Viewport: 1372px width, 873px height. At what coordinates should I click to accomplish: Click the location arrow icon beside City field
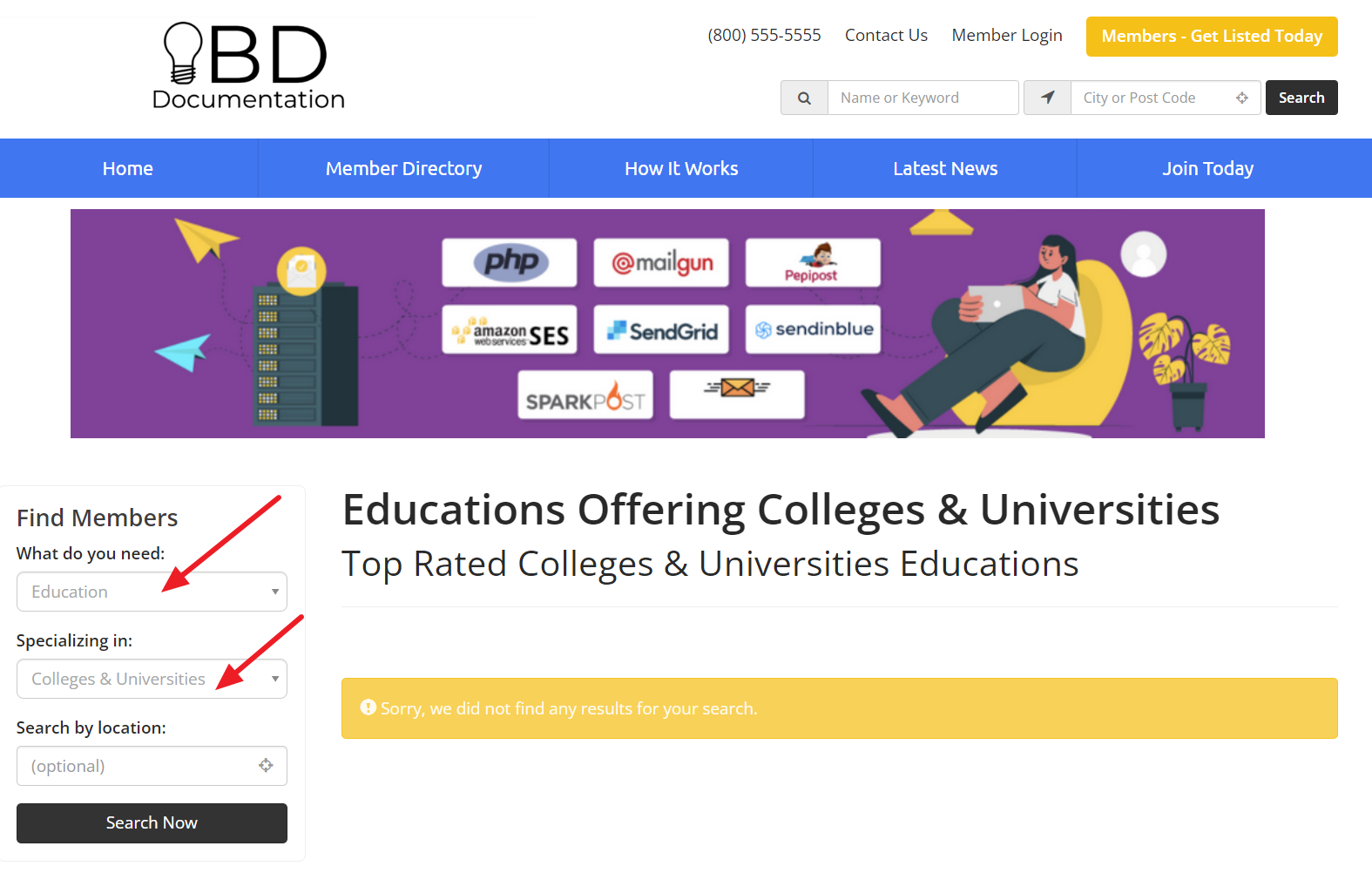(x=1048, y=98)
